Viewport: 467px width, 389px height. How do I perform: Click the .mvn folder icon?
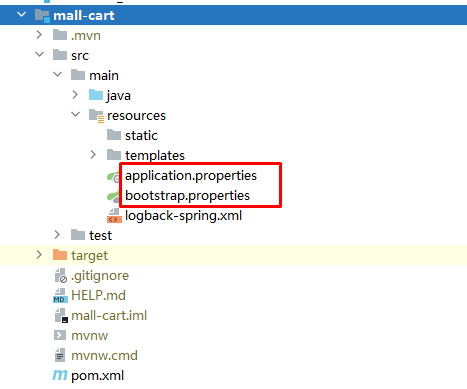tap(60, 35)
